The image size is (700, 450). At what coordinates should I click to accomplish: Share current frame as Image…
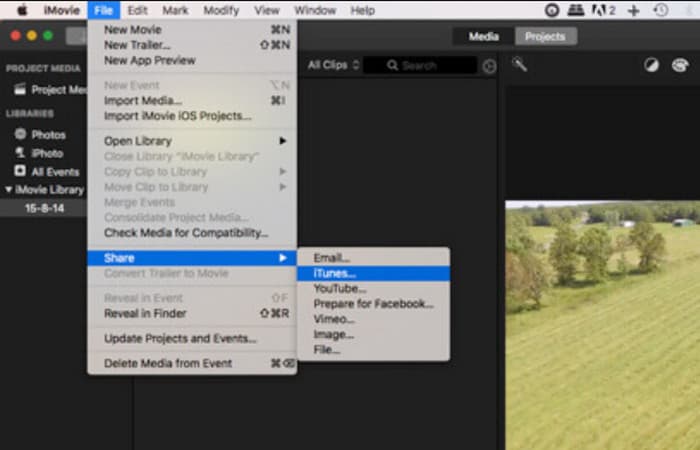click(x=373, y=334)
